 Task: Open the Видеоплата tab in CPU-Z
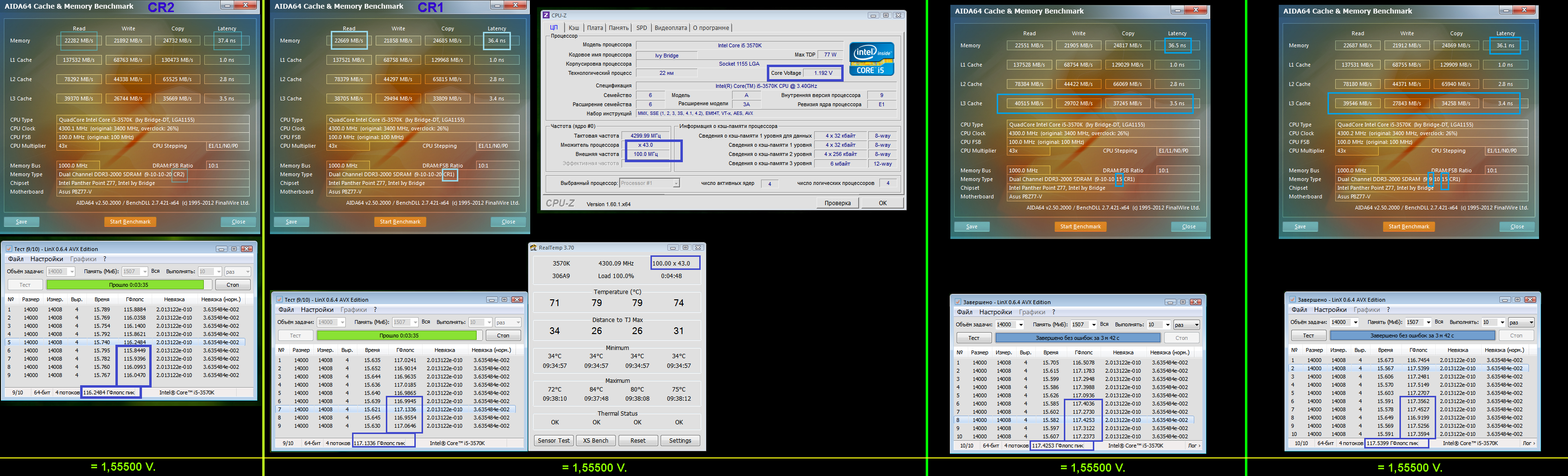tap(670, 28)
